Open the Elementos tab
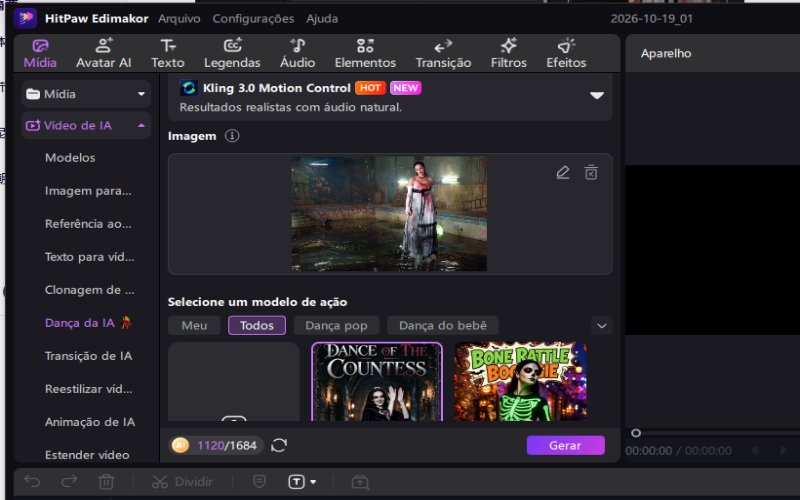The width and height of the screenshot is (800, 500). pyautogui.click(x=365, y=54)
